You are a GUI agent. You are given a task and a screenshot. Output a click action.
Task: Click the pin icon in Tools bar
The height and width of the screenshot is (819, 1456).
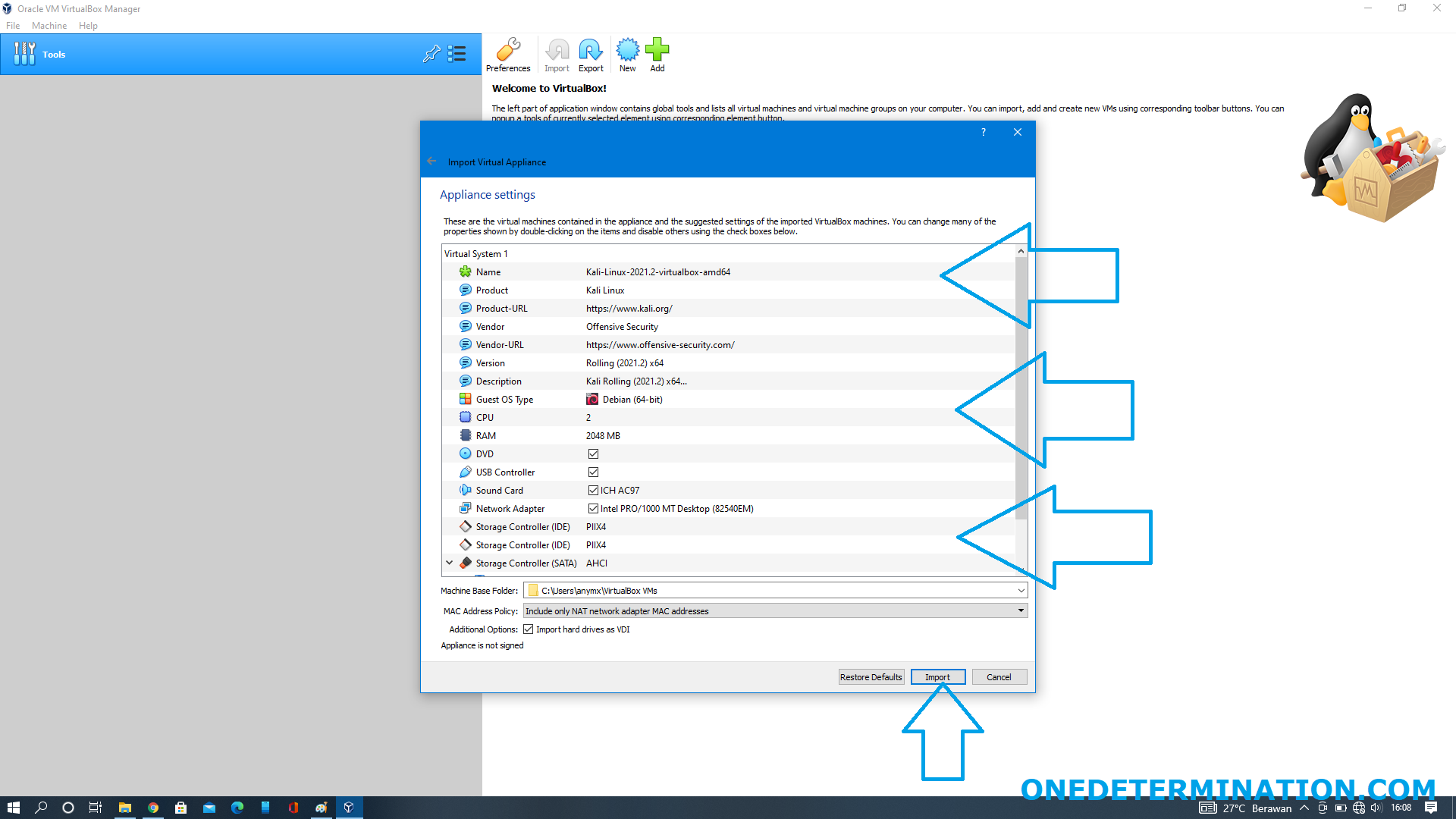point(431,54)
